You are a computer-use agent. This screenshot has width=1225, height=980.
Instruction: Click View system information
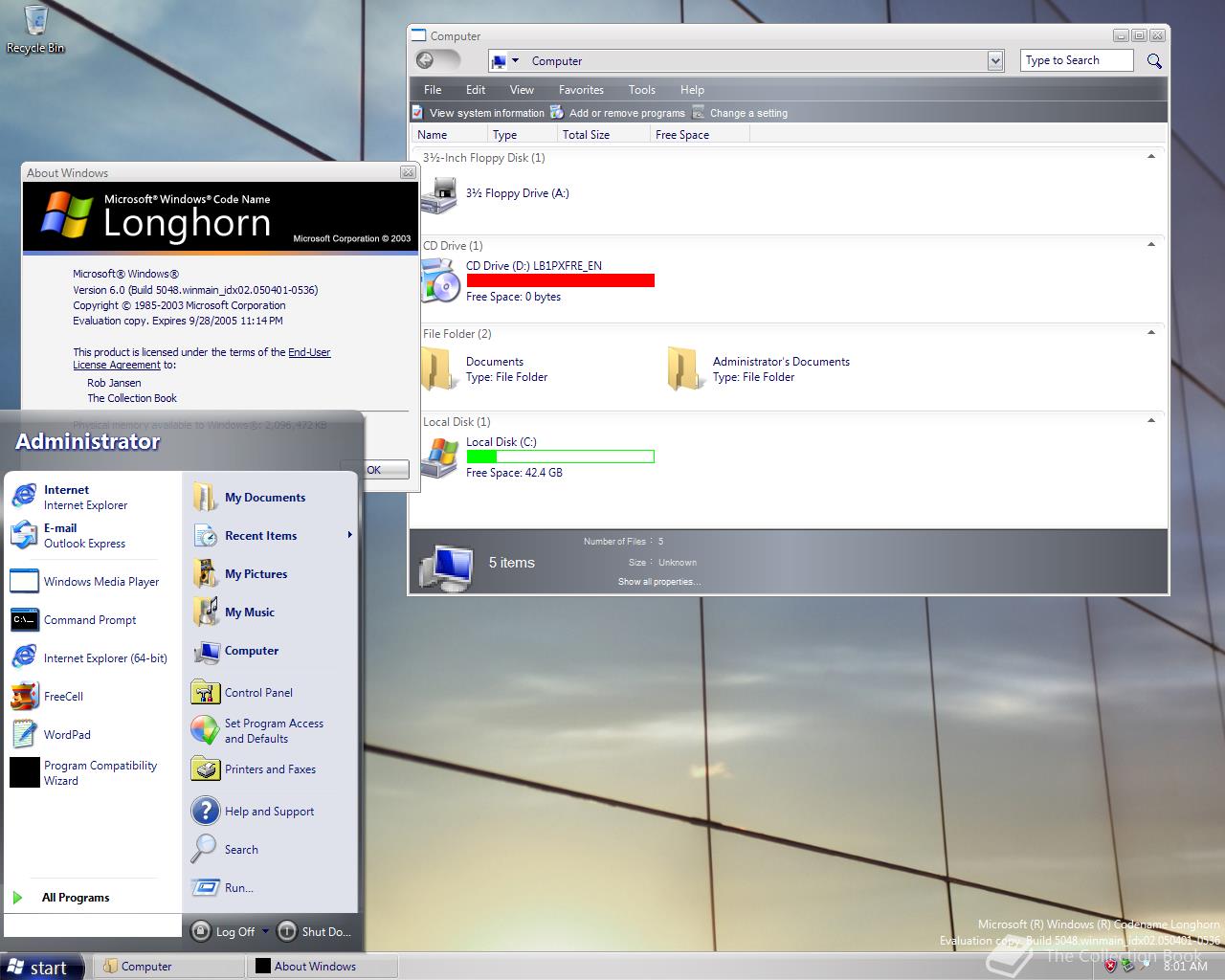(x=479, y=113)
